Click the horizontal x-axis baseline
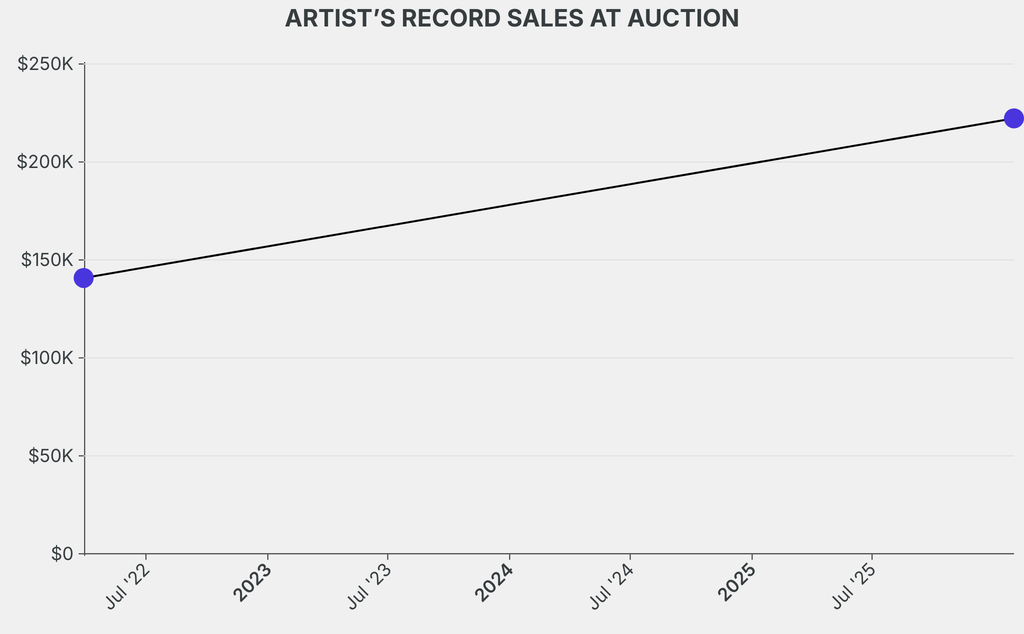The height and width of the screenshot is (634, 1024). pyautogui.click(x=549, y=554)
